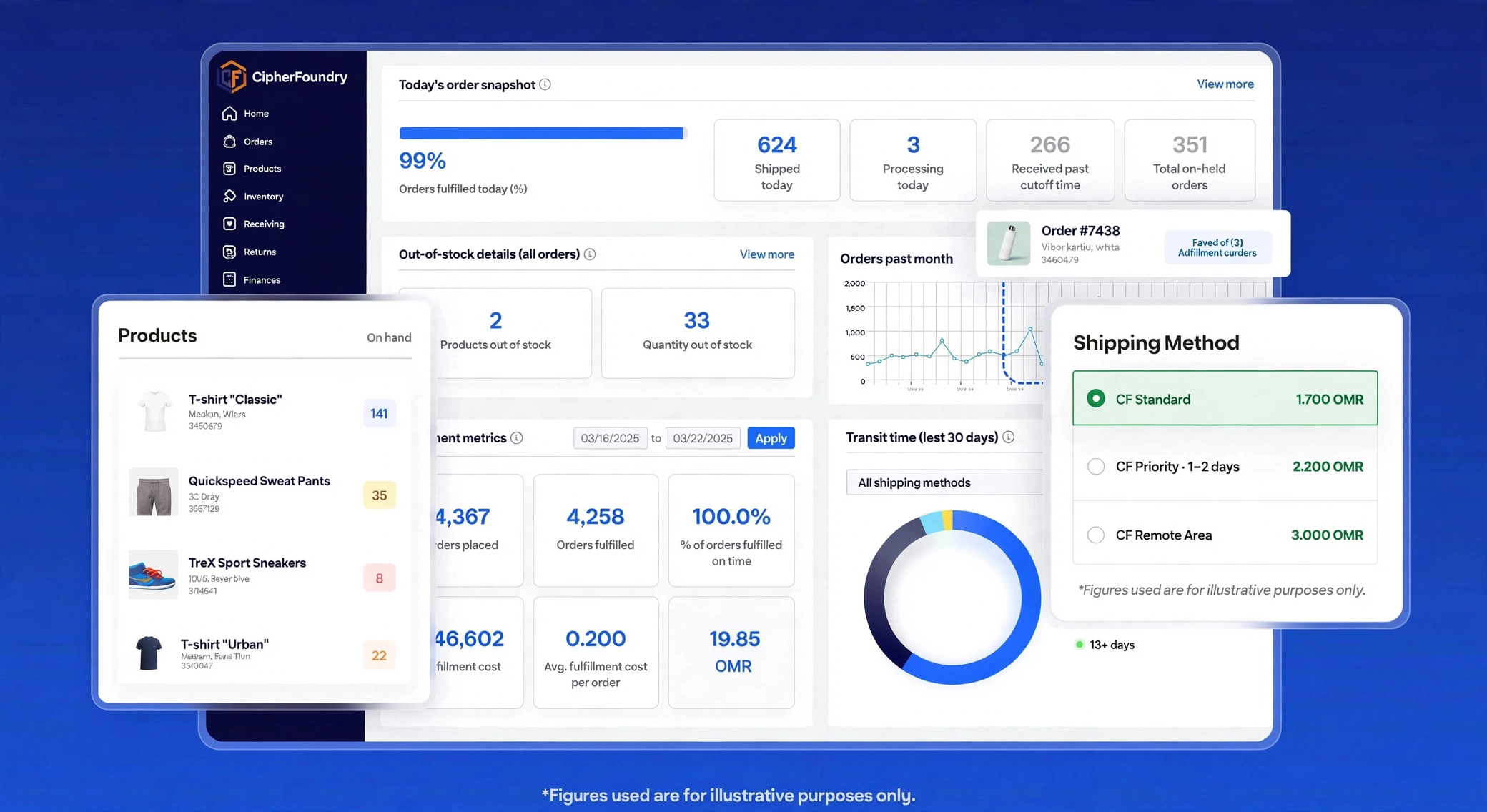
Task: Click the CipherFoundry logo icon
Action: pyautogui.click(x=232, y=77)
